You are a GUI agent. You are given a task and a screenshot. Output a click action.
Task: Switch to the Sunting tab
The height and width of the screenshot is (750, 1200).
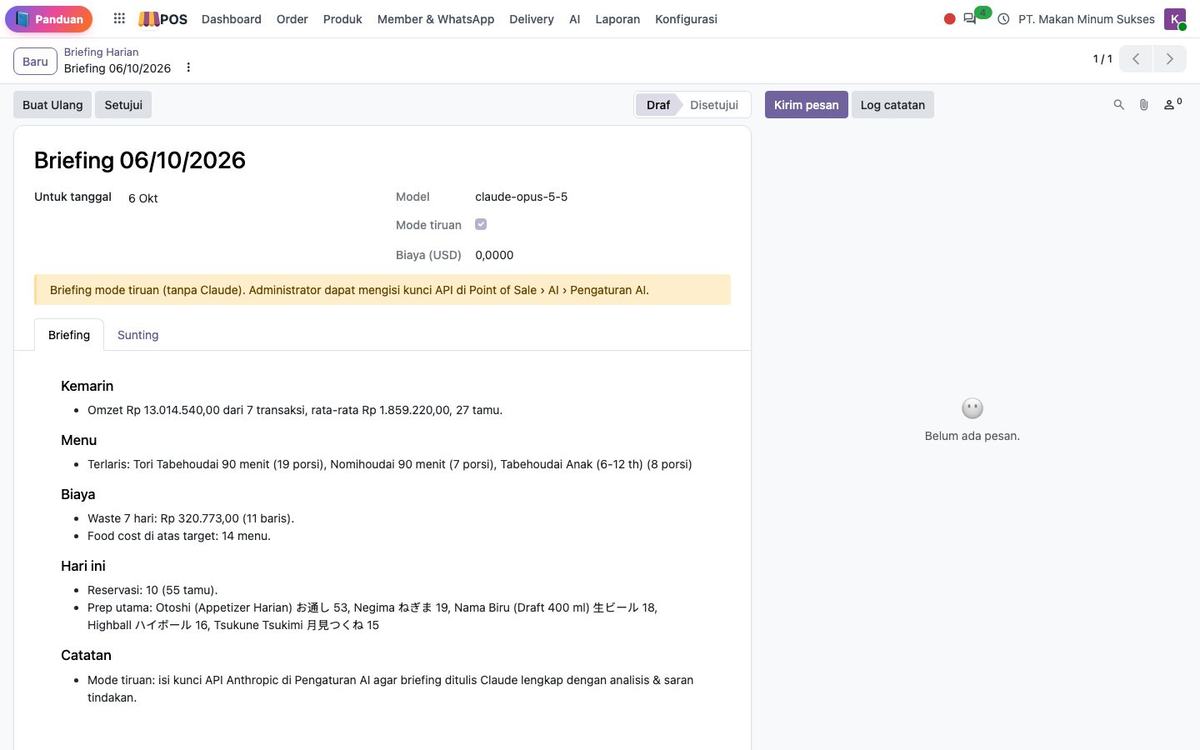coord(138,335)
